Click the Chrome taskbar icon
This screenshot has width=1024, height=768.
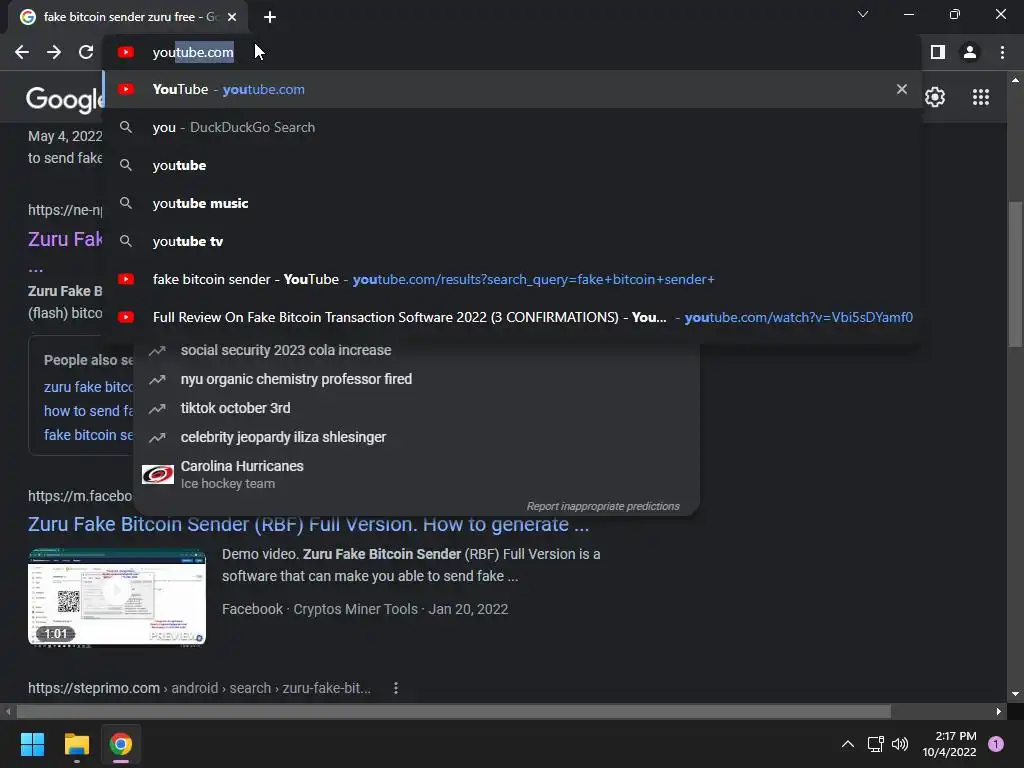click(x=121, y=744)
